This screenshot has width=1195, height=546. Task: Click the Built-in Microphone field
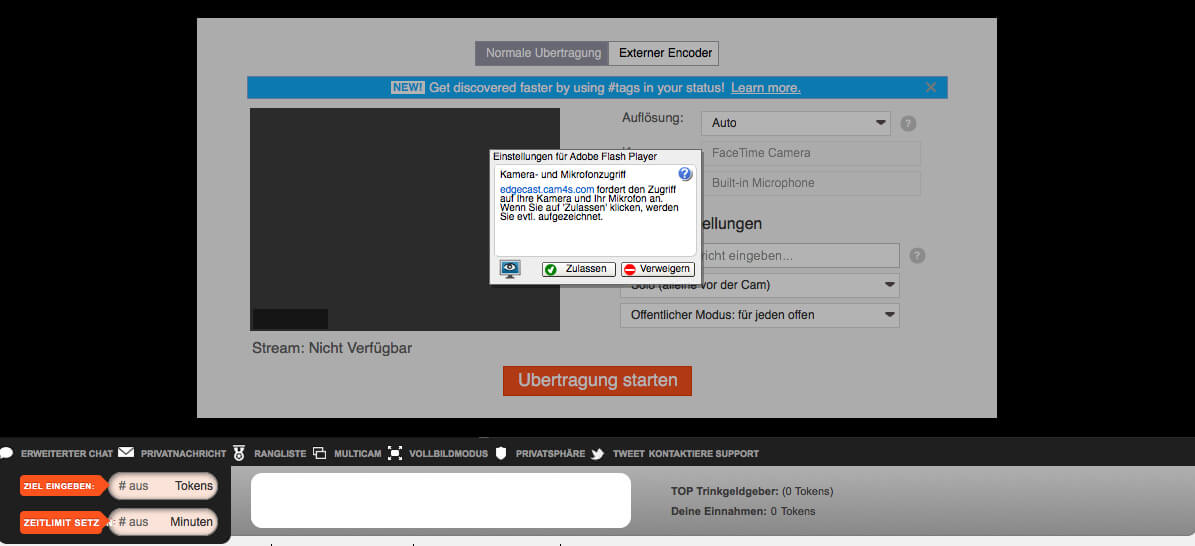(810, 183)
